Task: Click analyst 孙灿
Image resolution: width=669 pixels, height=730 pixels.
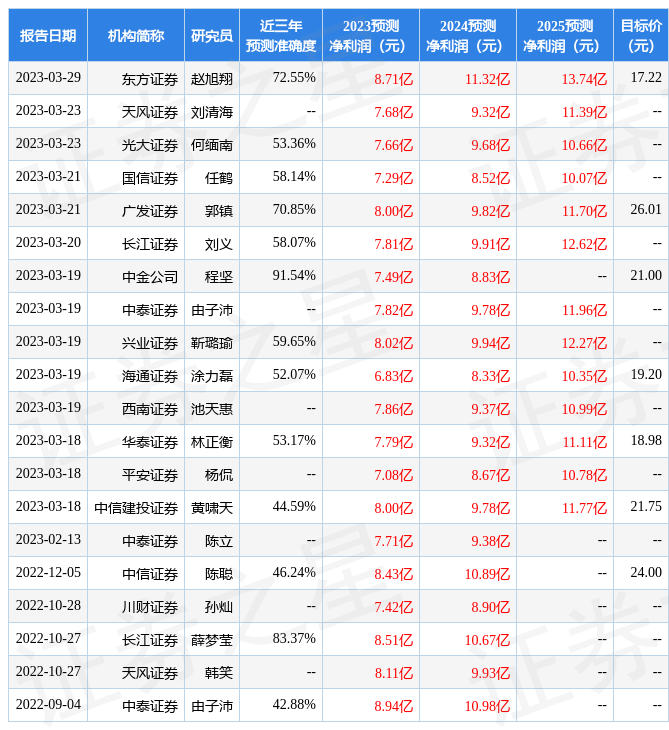Action: coord(219,608)
